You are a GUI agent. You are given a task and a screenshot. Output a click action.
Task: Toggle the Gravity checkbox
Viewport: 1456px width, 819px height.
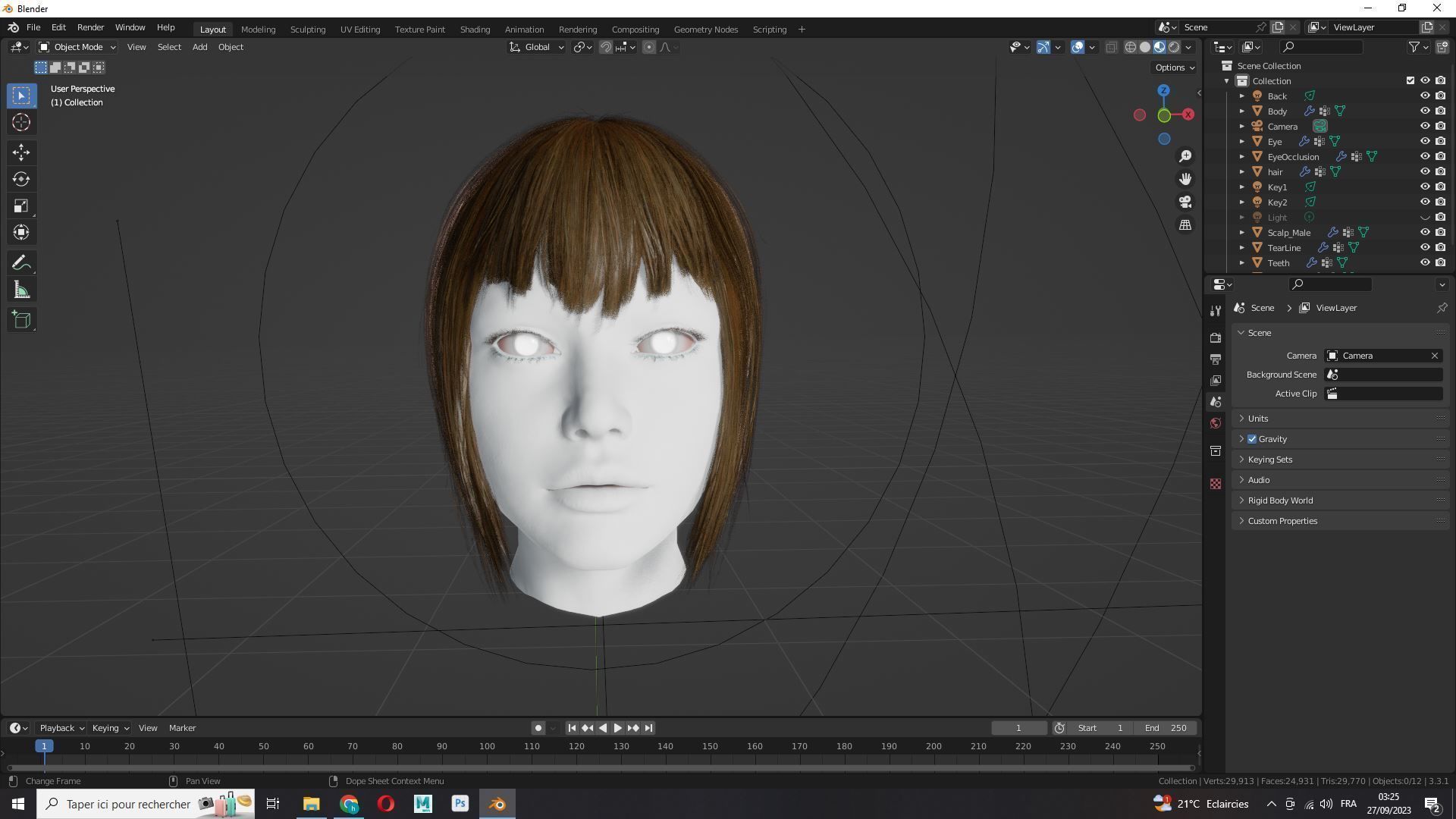[1252, 439]
